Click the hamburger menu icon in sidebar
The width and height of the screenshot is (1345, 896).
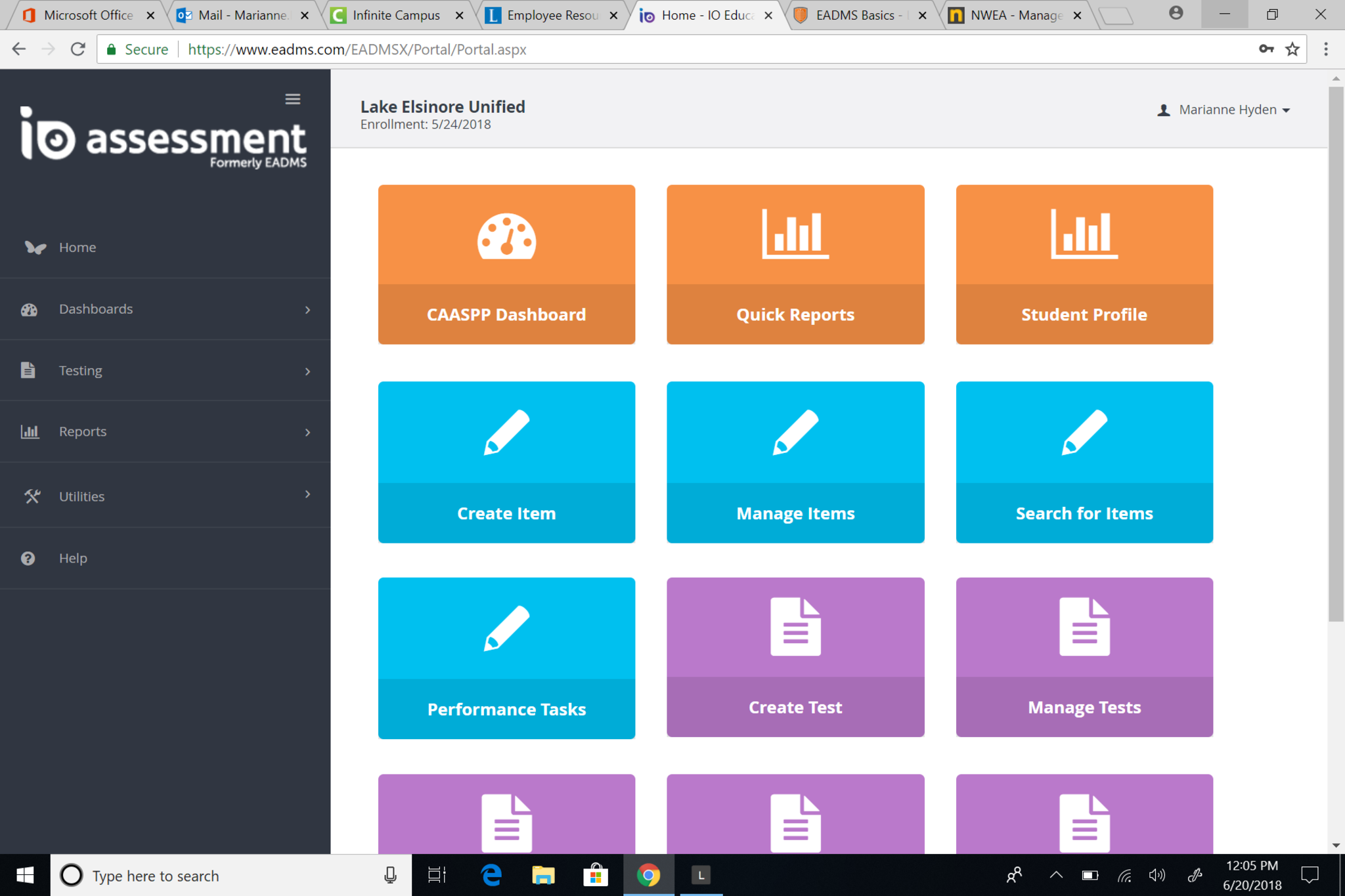point(292,99)
